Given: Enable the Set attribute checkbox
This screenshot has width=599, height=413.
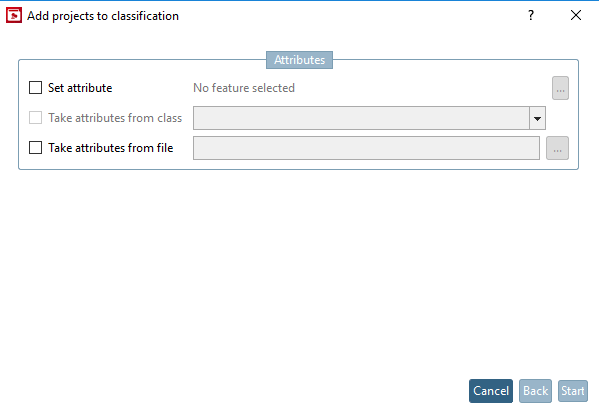Looking at the screenshot, I should tap(36, 87).
